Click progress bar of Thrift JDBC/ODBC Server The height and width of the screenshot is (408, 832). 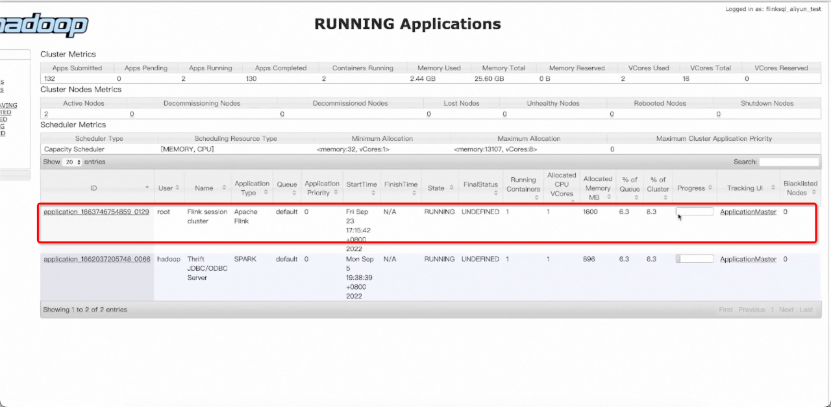coord(695,259)
